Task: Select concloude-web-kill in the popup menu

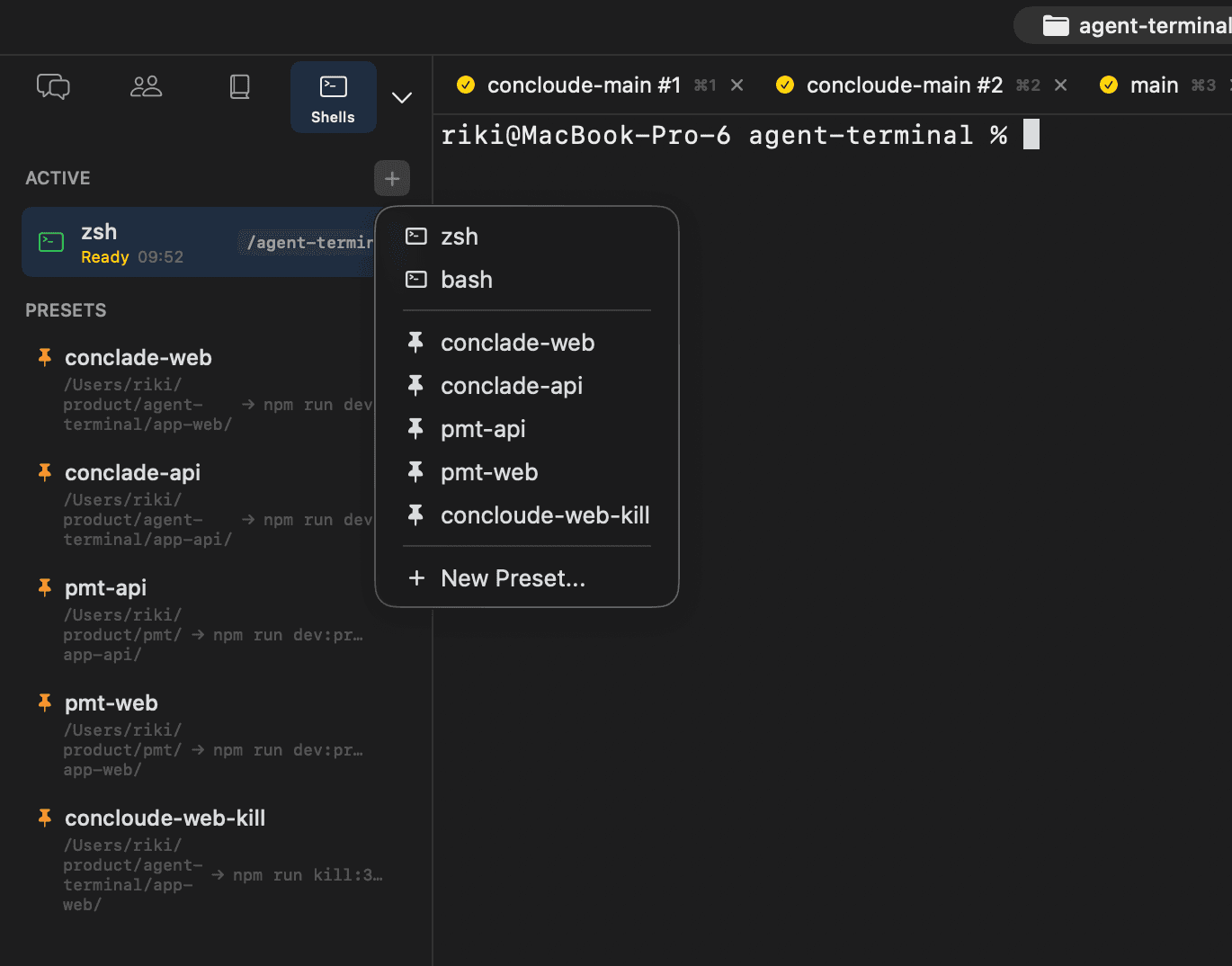Action: (x=544, y=515)
